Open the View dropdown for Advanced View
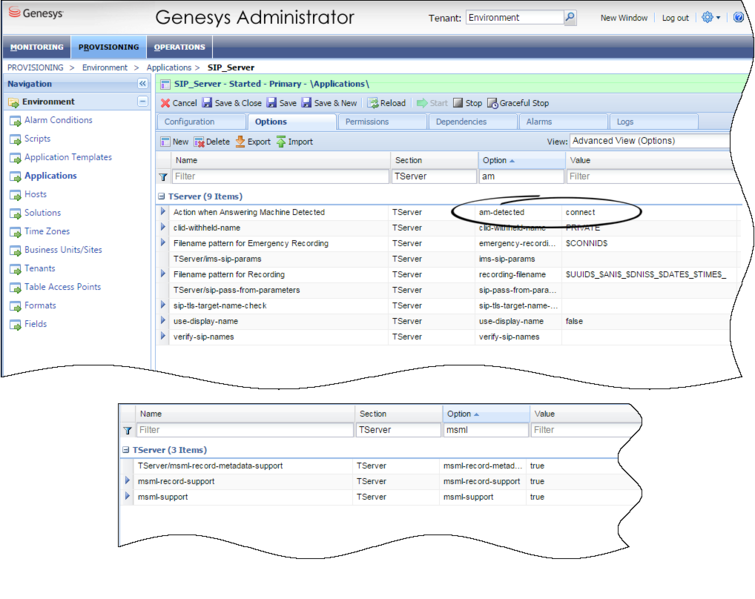Screen dimensions: 755x599 click(x=650, y=141)
